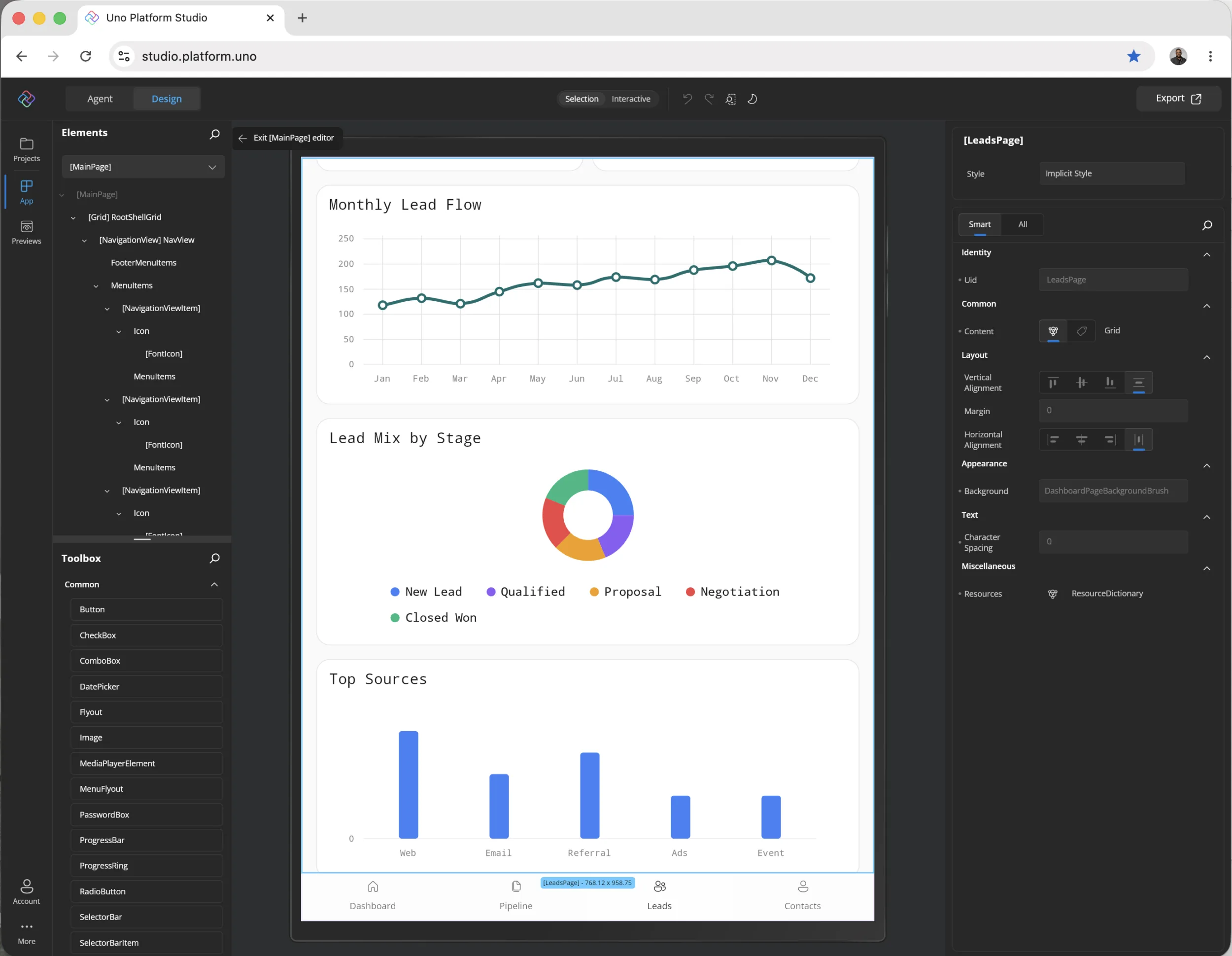Click the Background brush field
1232x956 pixels.
1112,491
